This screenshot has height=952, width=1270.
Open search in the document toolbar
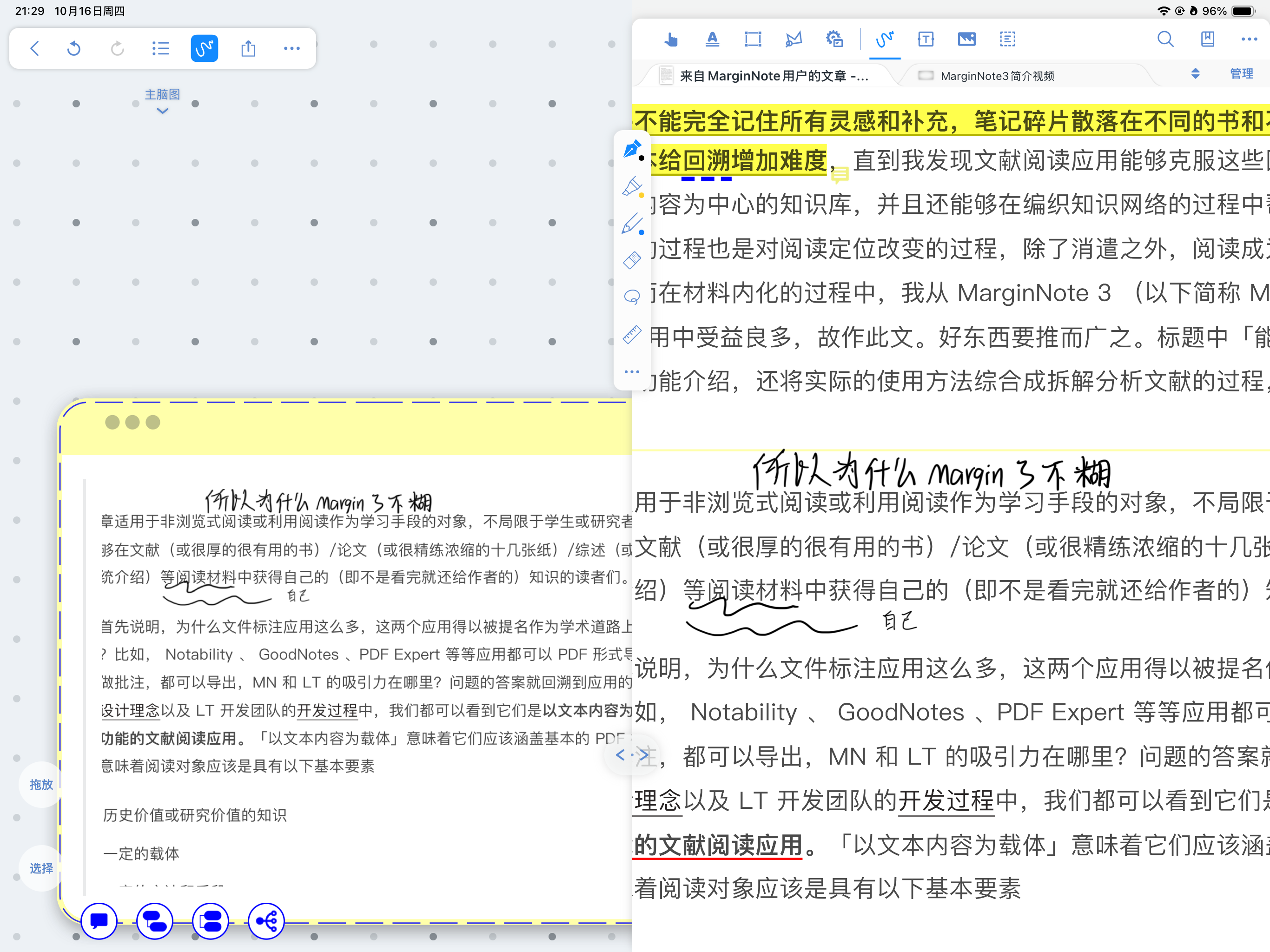(x=1165, y=40)
